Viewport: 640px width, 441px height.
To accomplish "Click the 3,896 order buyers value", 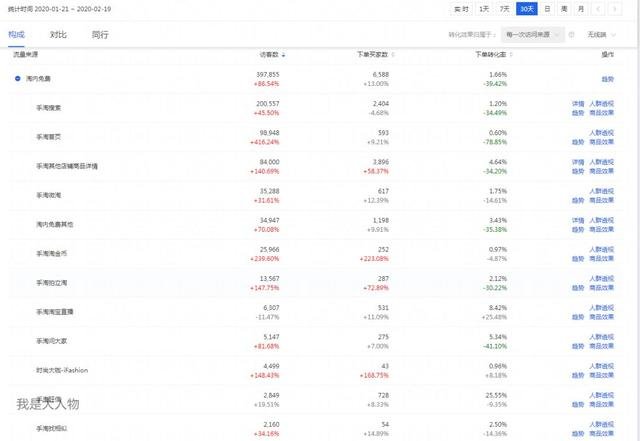I will pos(381,162).
